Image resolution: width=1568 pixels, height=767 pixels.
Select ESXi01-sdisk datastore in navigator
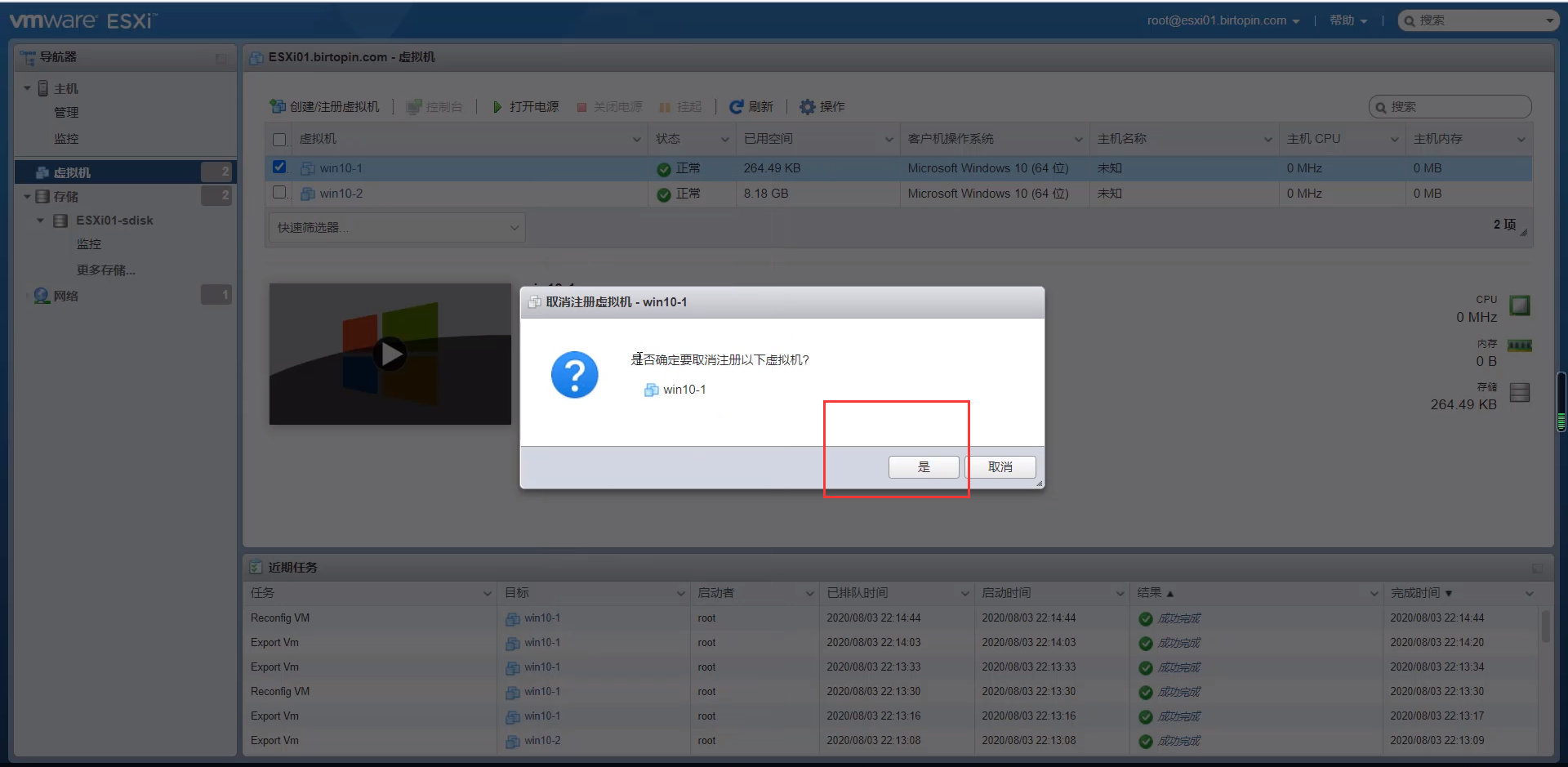click(x=114, y=221)
